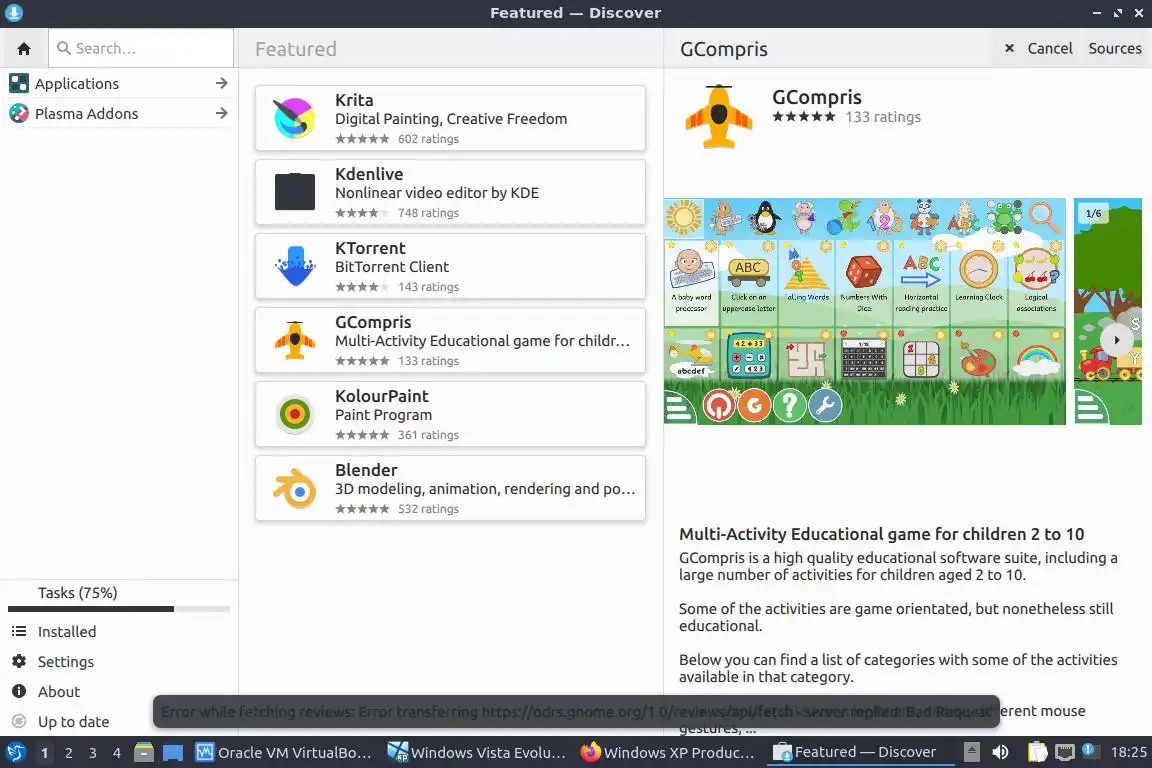
Task: Open the second partially visible screenshot thumbnail
Action: coord(1108,311)
